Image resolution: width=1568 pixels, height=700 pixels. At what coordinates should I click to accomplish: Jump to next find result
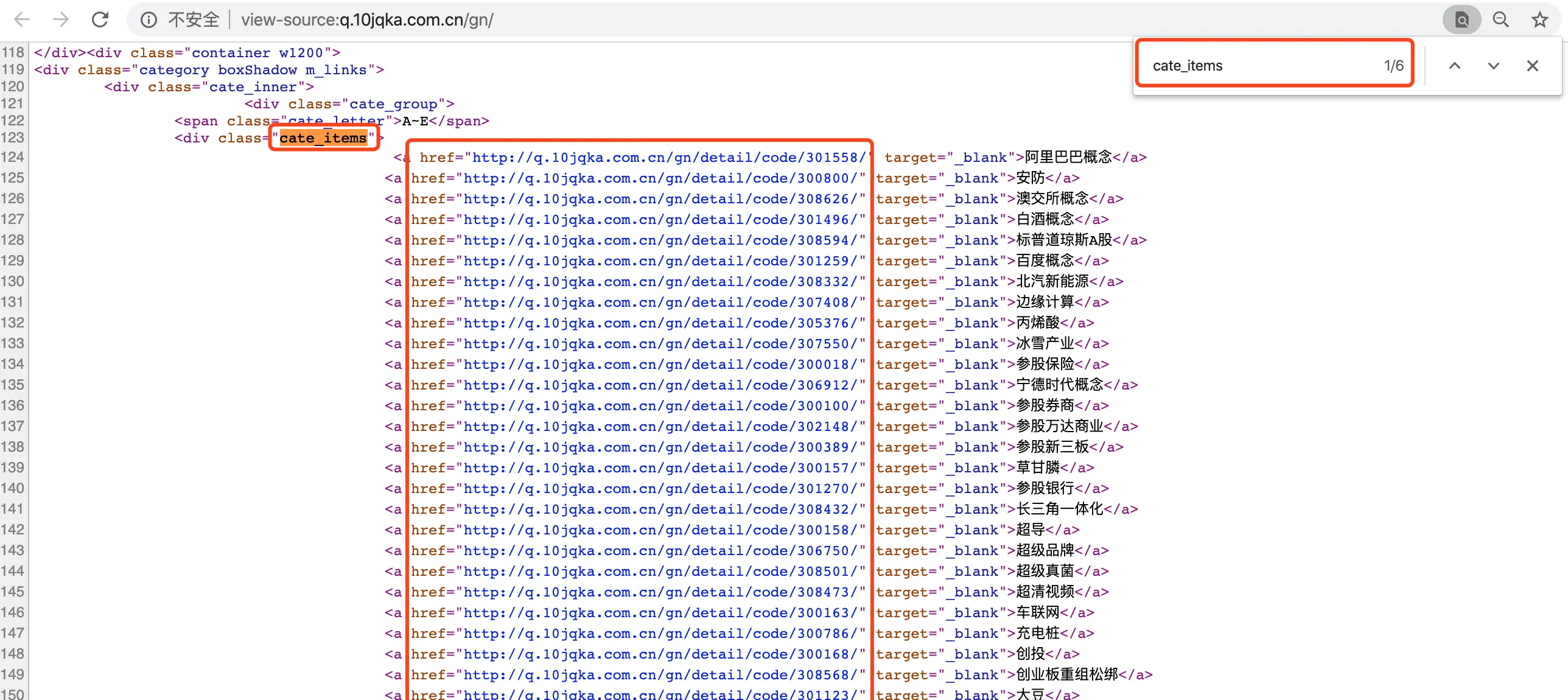point(1493,66)
